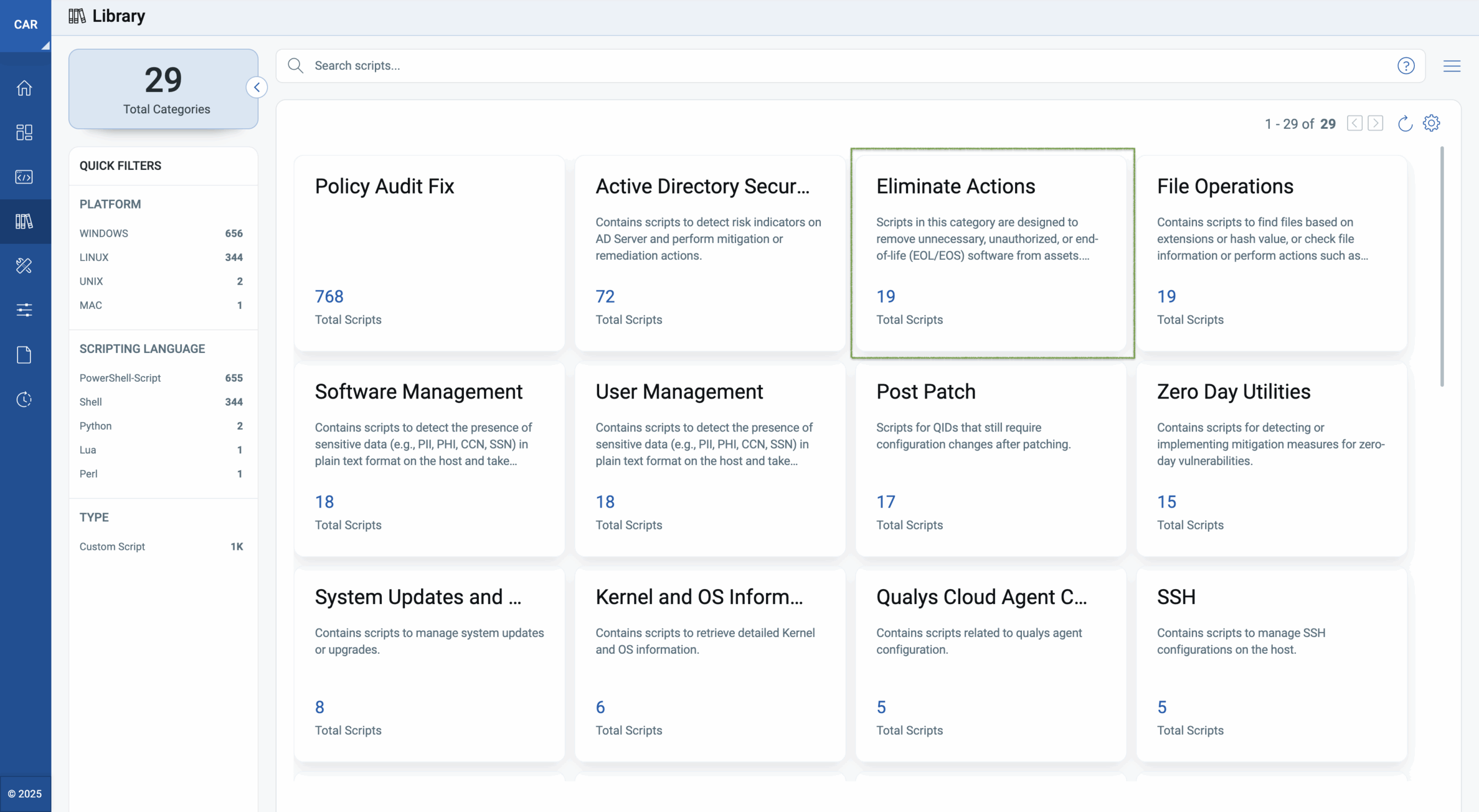Image resolution: width=1479 pixels, height=812 pixels.
Task: Click the Library page title
Action: [118, 16]
